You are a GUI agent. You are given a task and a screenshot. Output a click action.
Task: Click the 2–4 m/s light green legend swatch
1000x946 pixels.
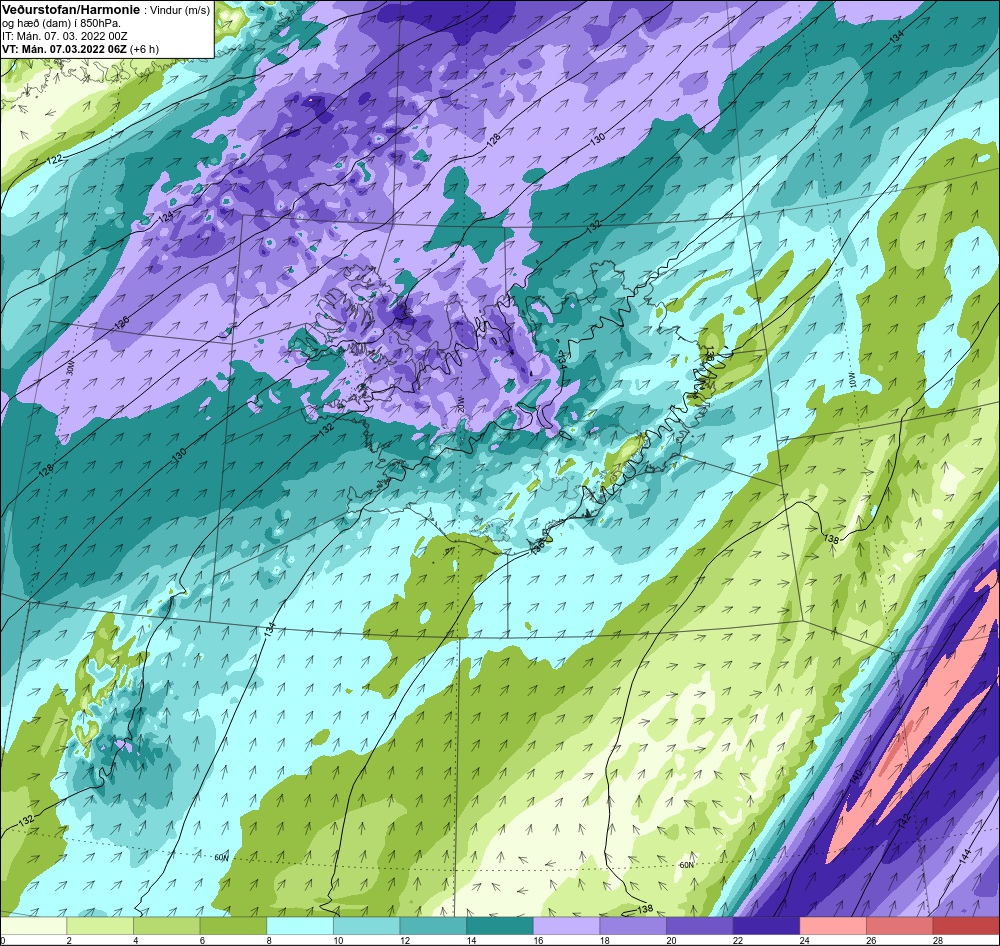click(100, 926)
